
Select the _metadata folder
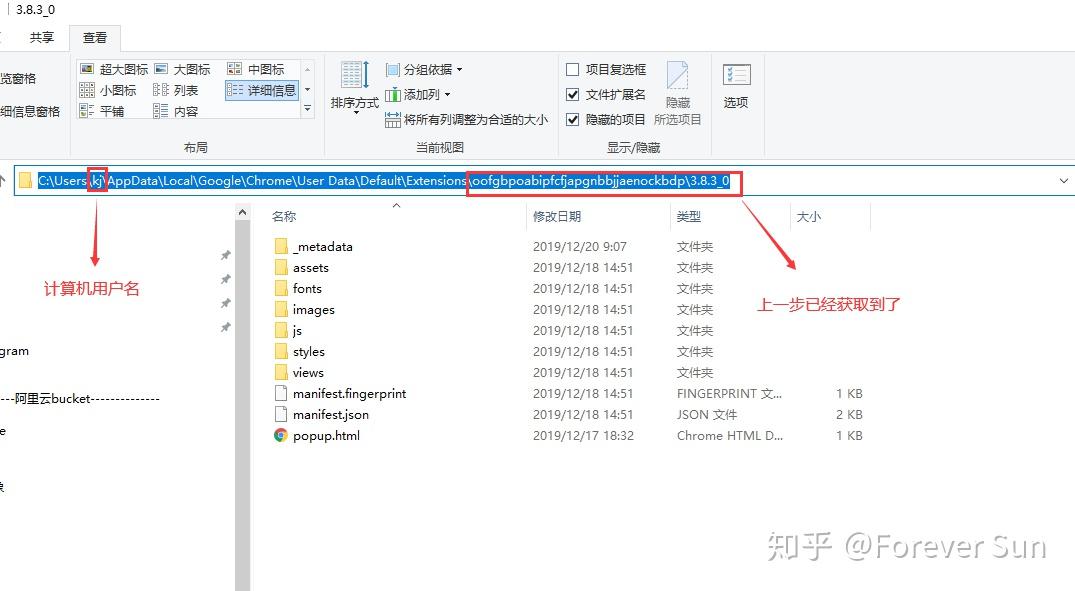point(313,246)
